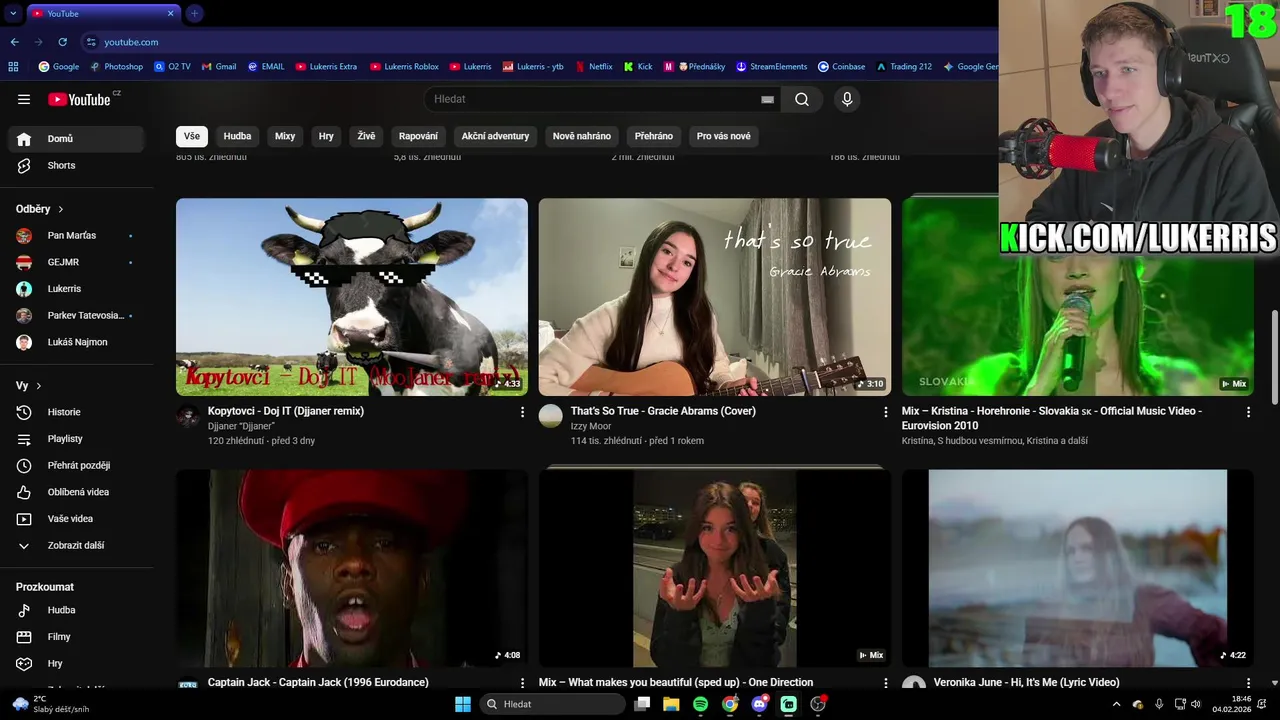Go back with browser back arrow

(14, 42)
